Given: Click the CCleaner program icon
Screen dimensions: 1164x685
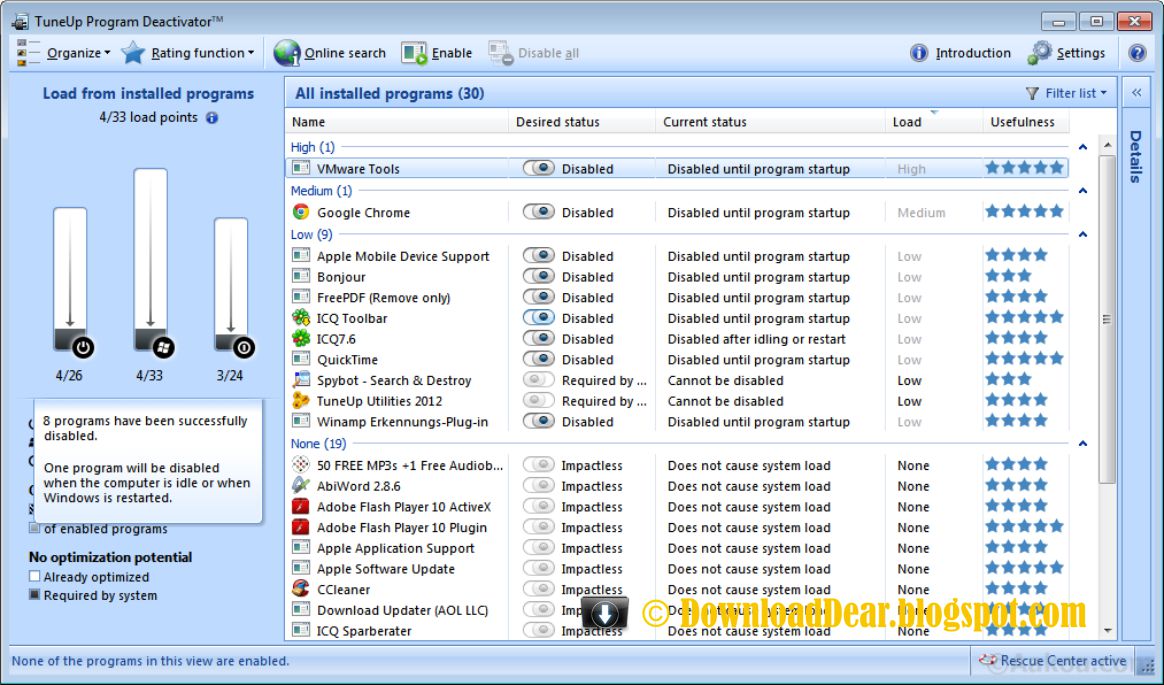Looking at the screenshot, I should (x=301, y=589).
